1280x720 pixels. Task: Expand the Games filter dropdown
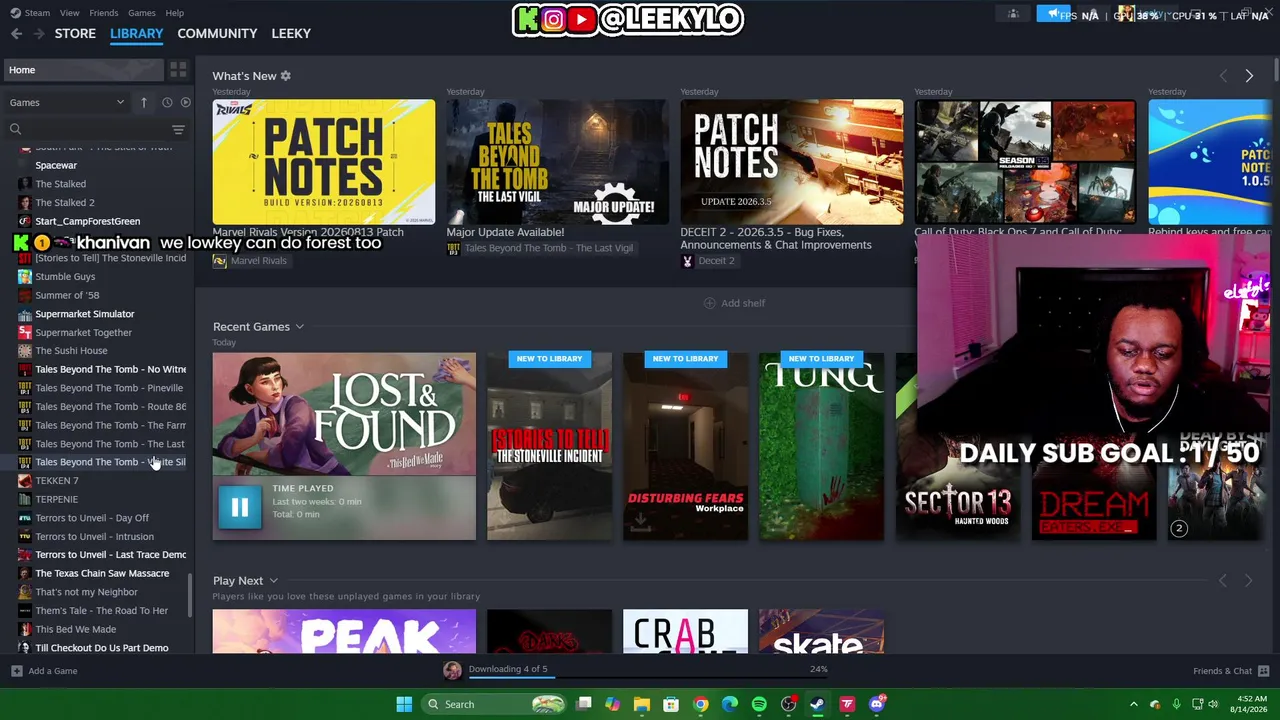click(66, 102)
